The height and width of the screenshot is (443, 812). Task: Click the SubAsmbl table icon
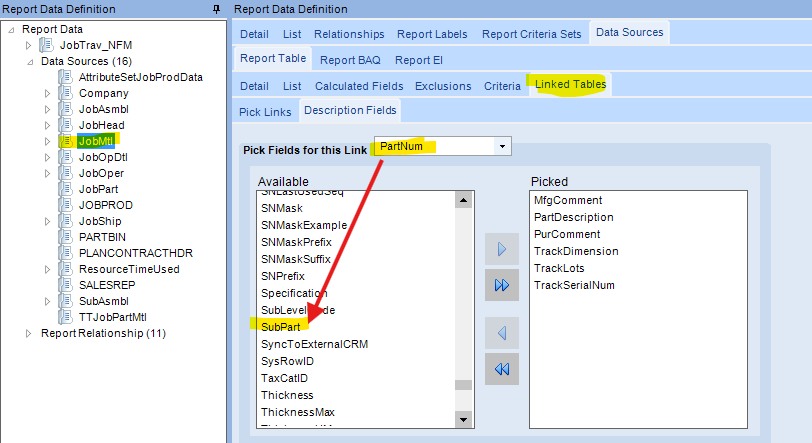click(66, 302)
